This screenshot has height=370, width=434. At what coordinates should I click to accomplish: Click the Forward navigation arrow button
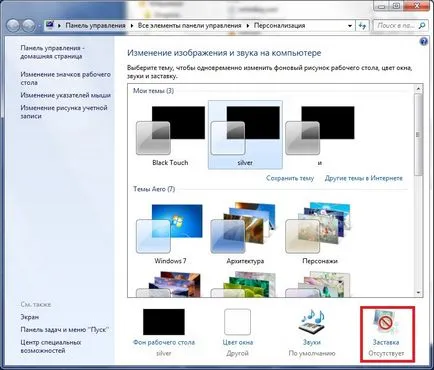click(x=29, y=26)
